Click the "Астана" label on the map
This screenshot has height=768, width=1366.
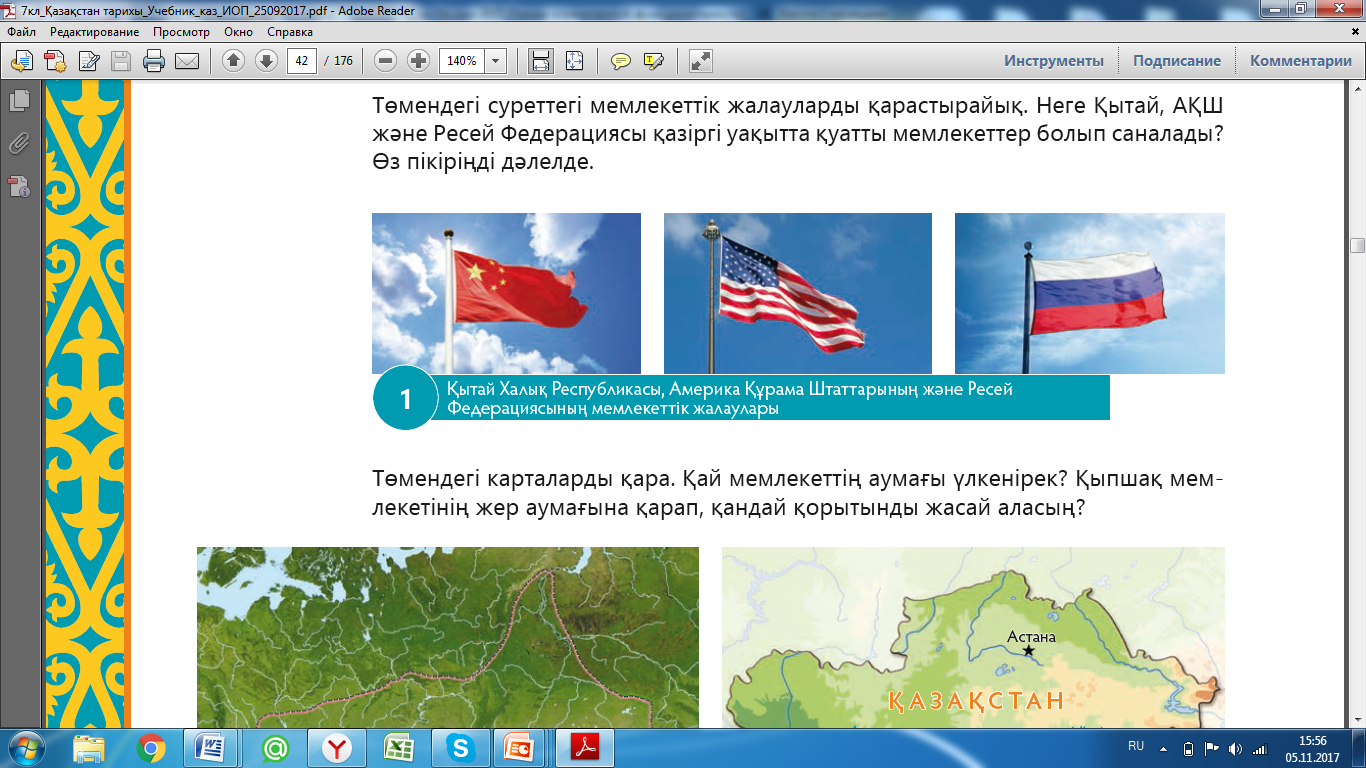pos(1031,636)
